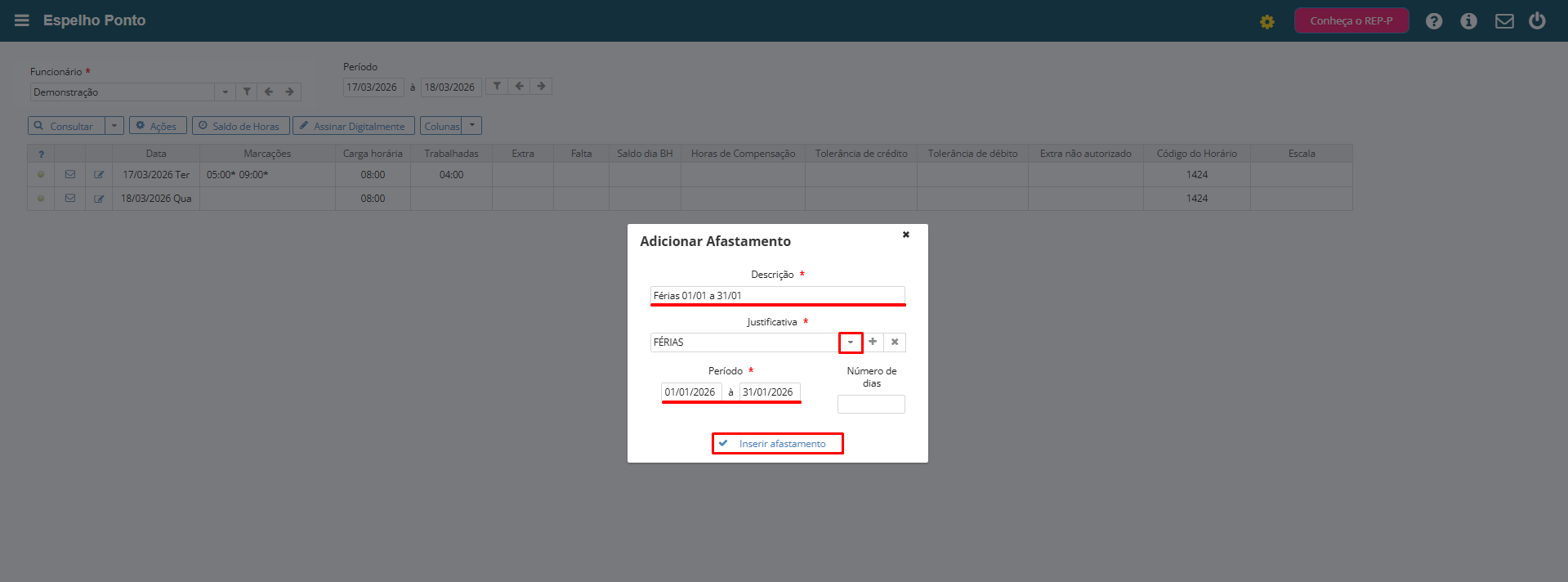This screenshot has height=582, width=1568.
Task: Click the 18/03/2026 Qua date cell
Action: [x=156, y=198]
